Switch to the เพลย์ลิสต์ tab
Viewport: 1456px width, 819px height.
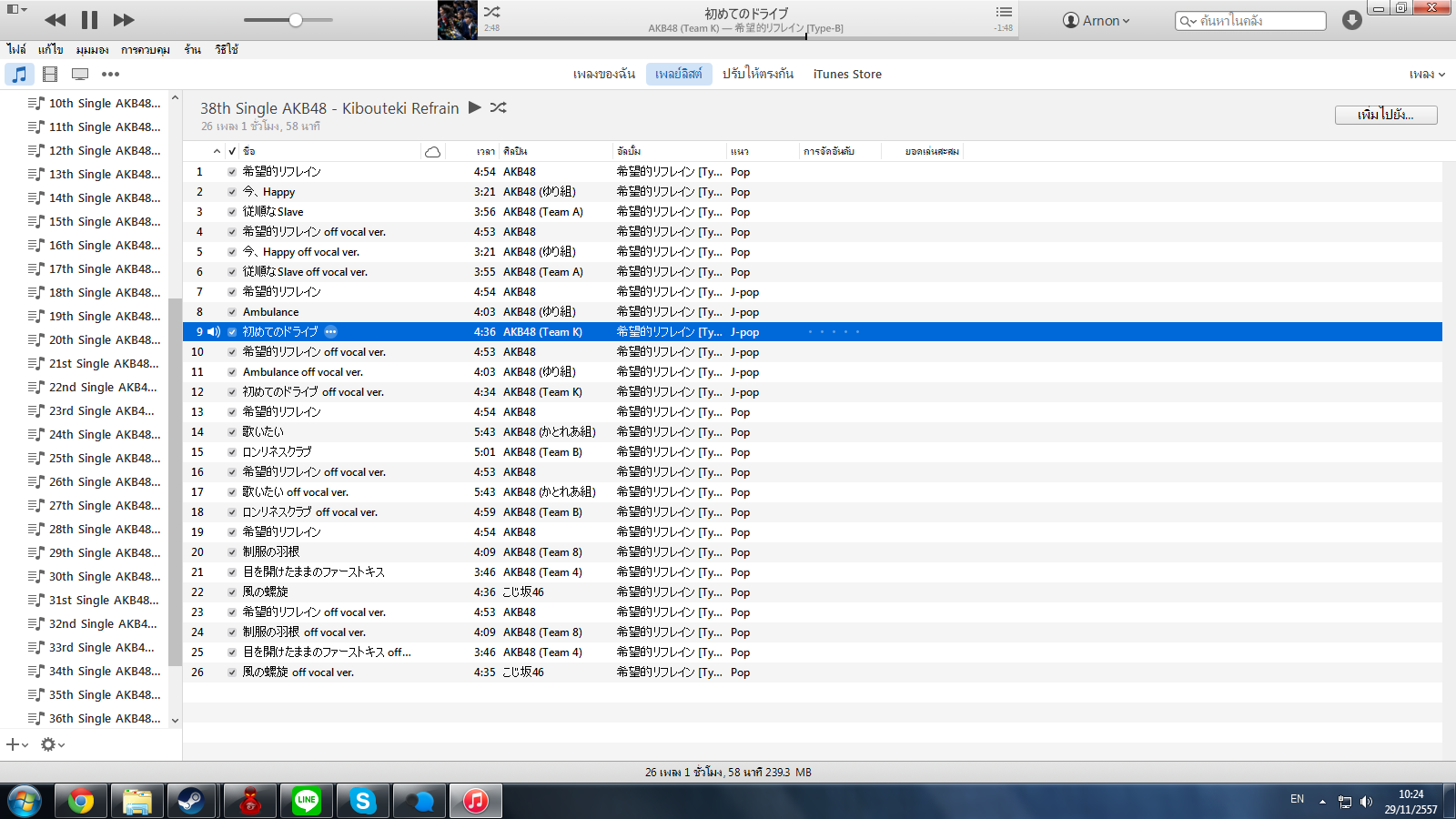[679, 74]
